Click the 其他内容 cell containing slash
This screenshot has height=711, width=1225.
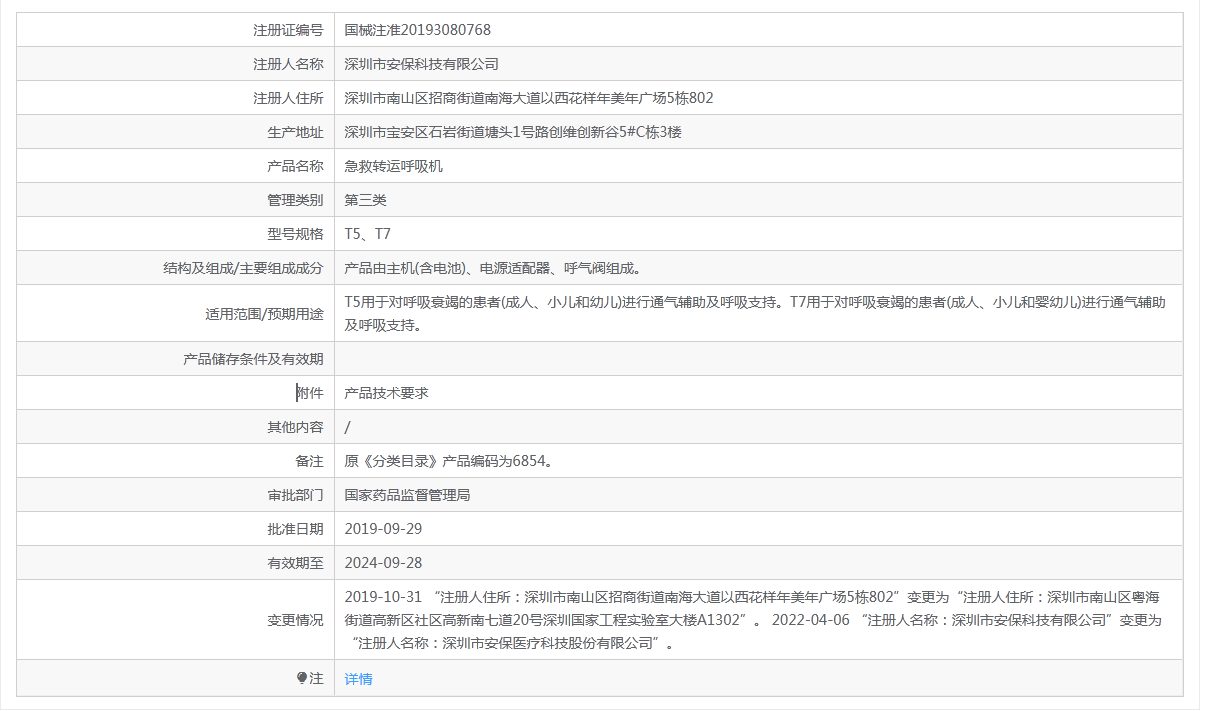coord(348,426)
